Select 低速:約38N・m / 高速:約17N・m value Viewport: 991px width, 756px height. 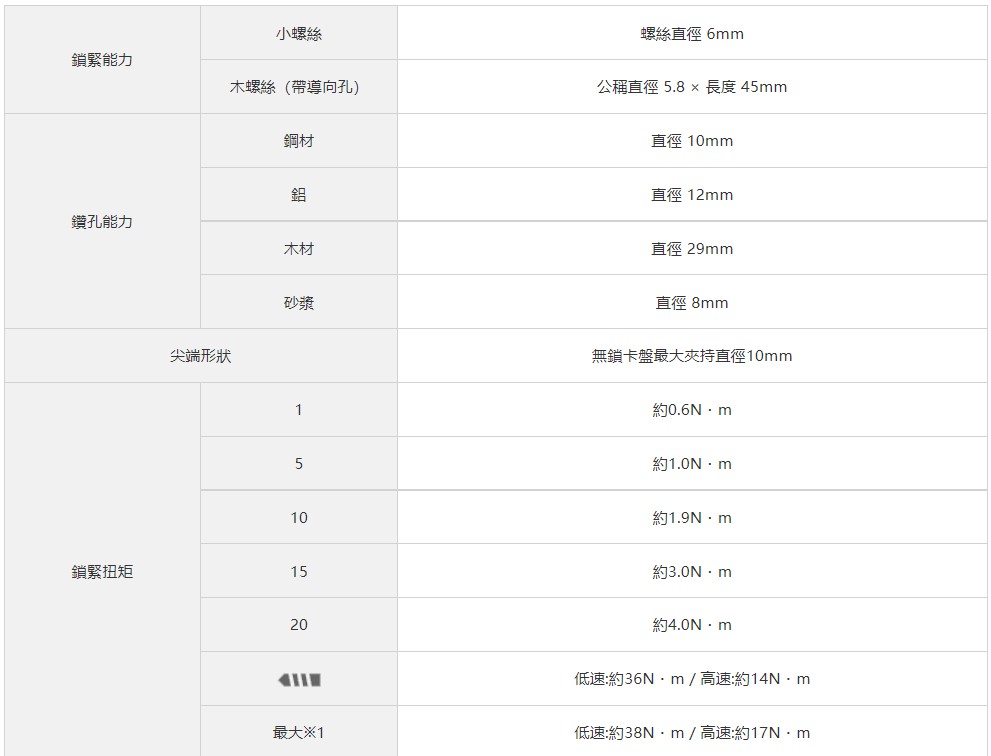[692, 733]
